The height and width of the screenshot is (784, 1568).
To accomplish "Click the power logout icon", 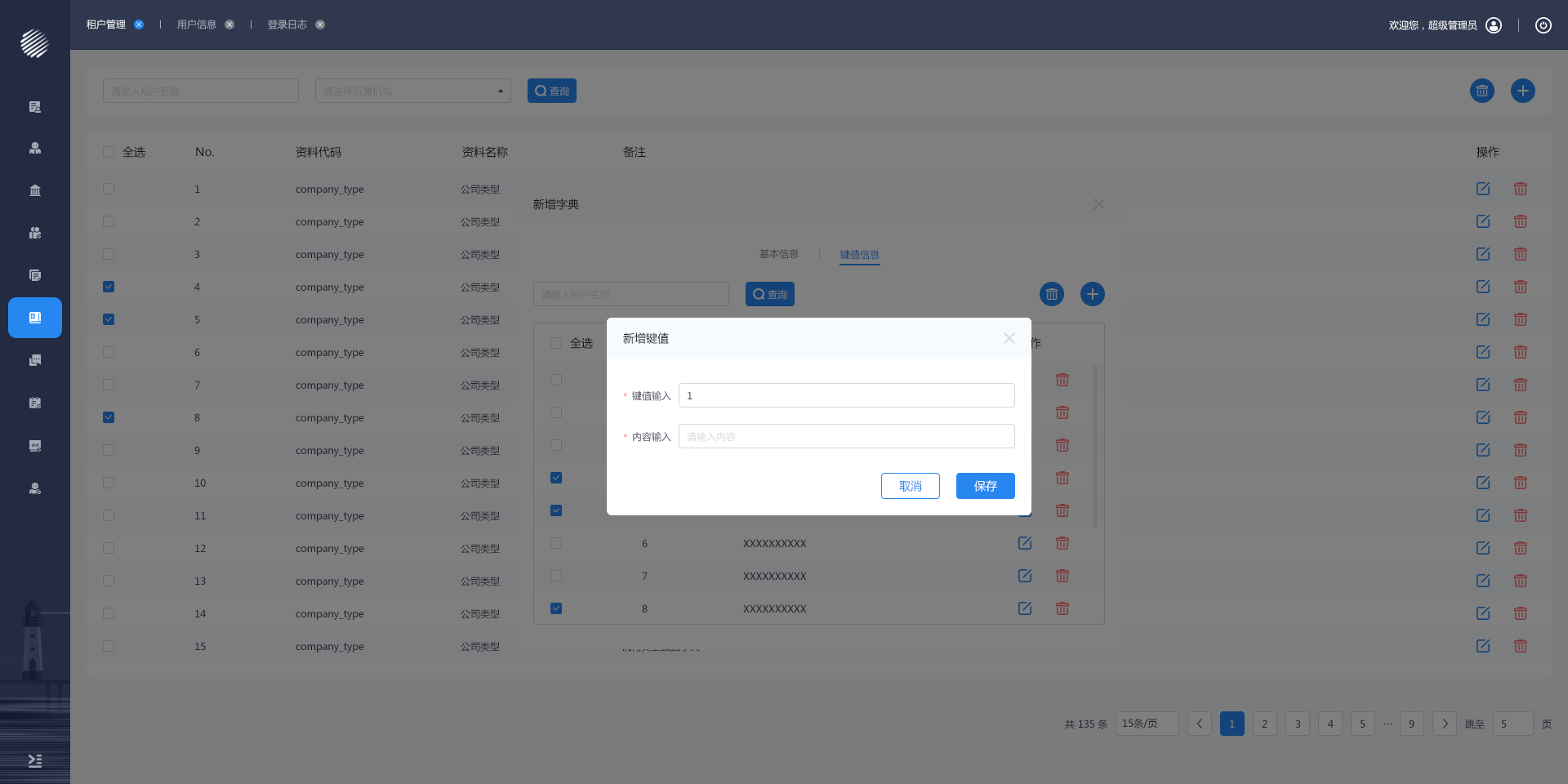I will pos(1543,25).
